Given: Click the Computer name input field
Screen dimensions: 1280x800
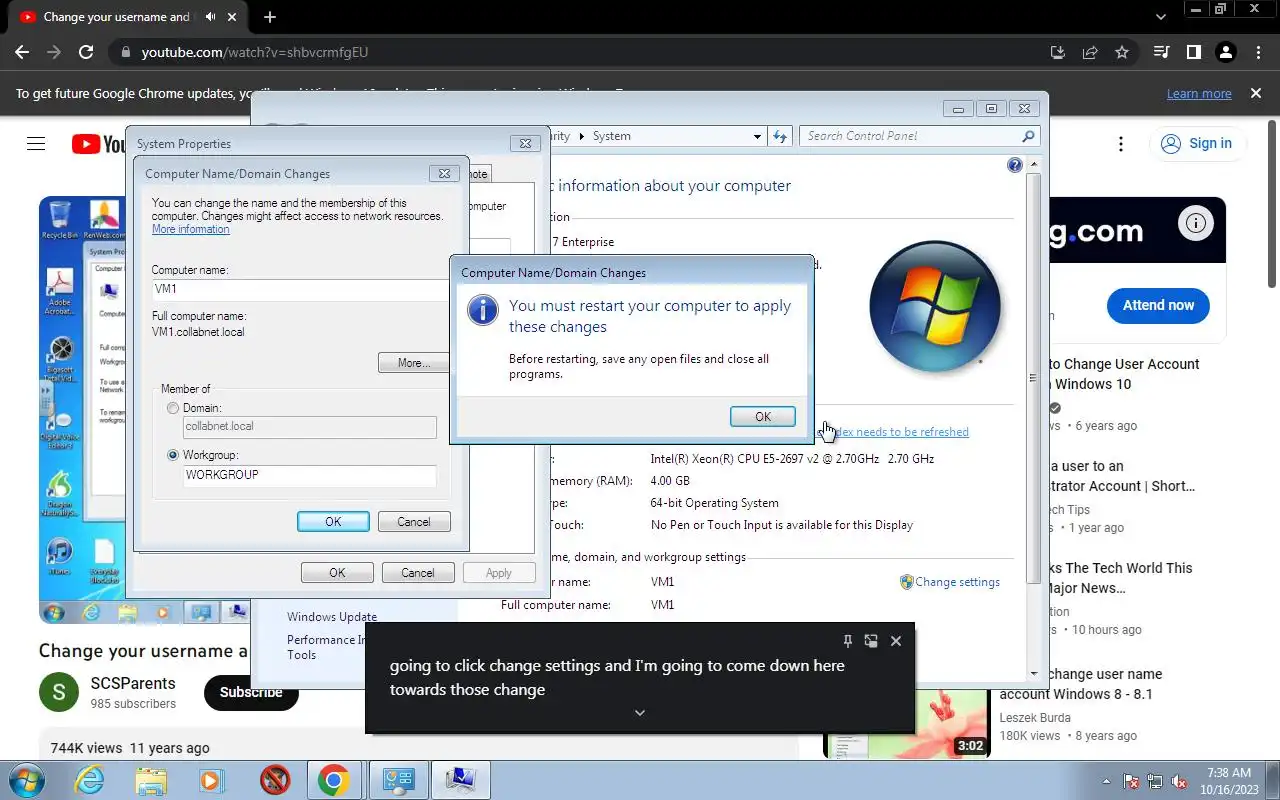Looking at the screenshot, I should tap(299, 290).
